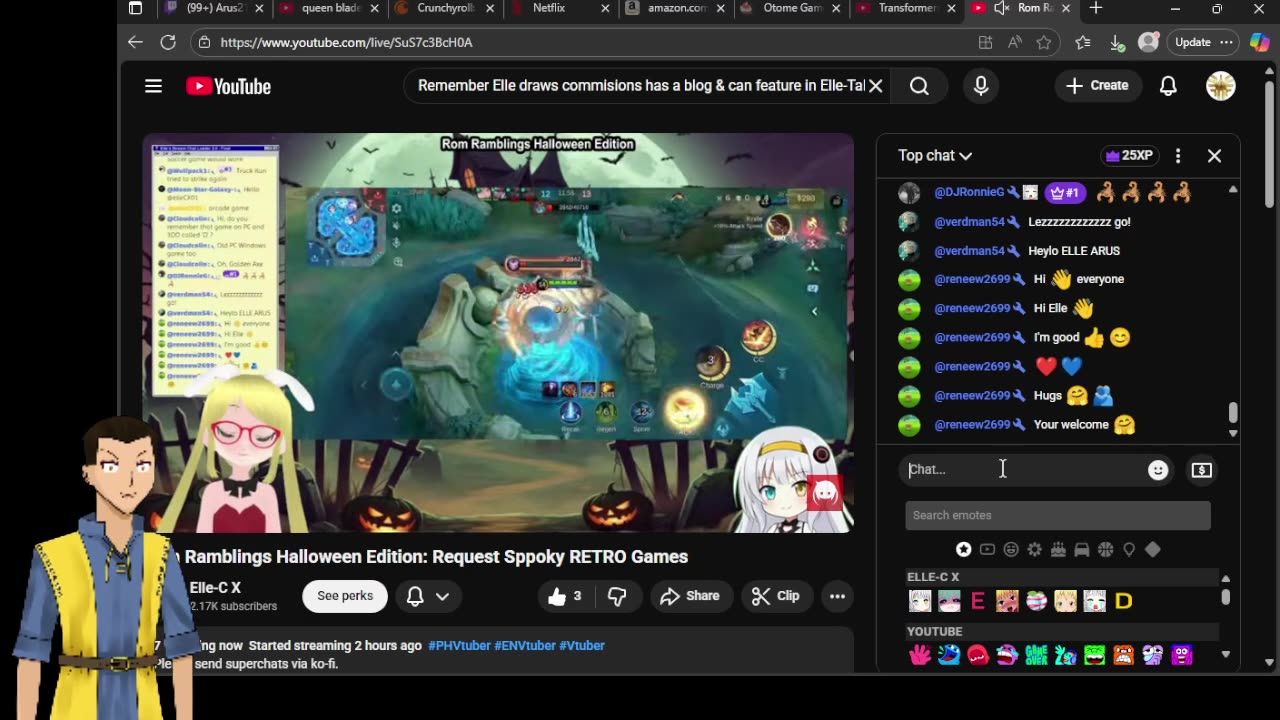Focus the Chat message input field

1022,470
